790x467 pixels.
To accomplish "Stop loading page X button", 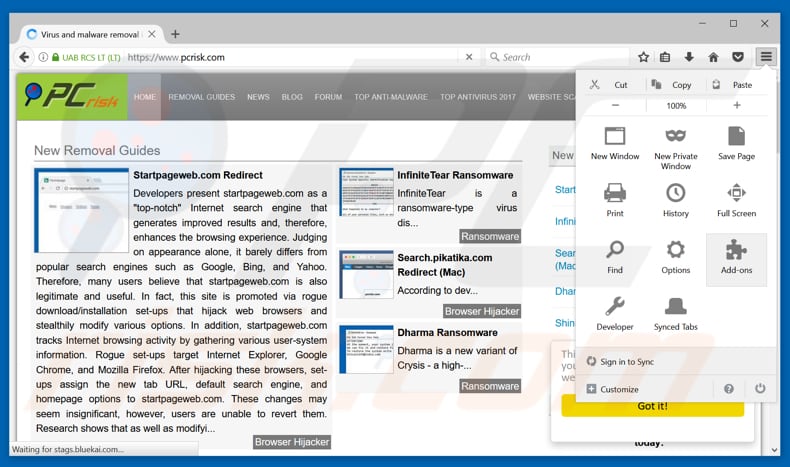I will pyautogui.click(x=469, y=57).
